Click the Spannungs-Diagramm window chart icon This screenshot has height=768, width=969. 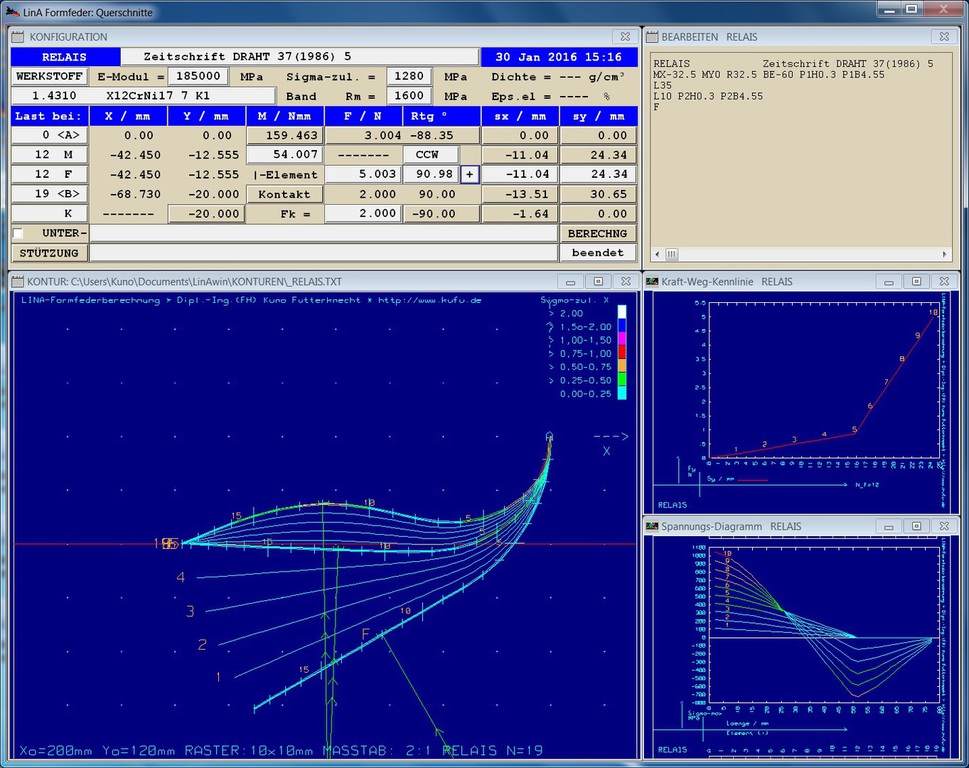(x=651, y=526)
